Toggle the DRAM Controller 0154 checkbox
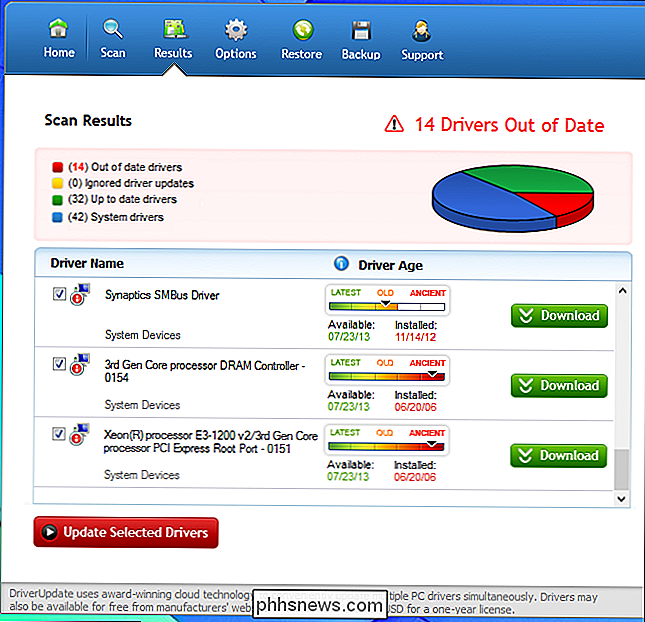The image size is (645, 622). (x=59, y=364)
